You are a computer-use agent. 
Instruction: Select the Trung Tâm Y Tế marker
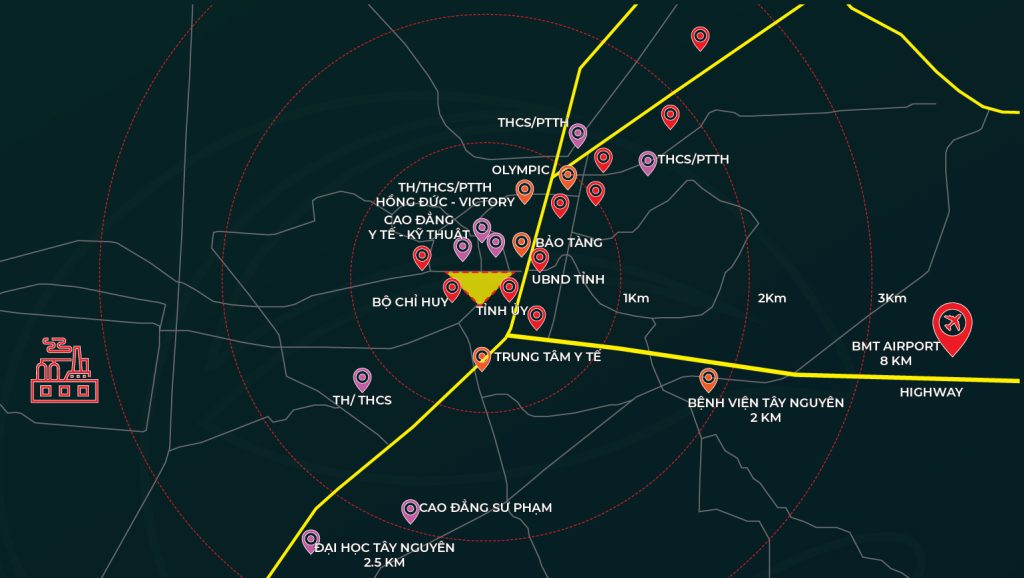[481, 357]
